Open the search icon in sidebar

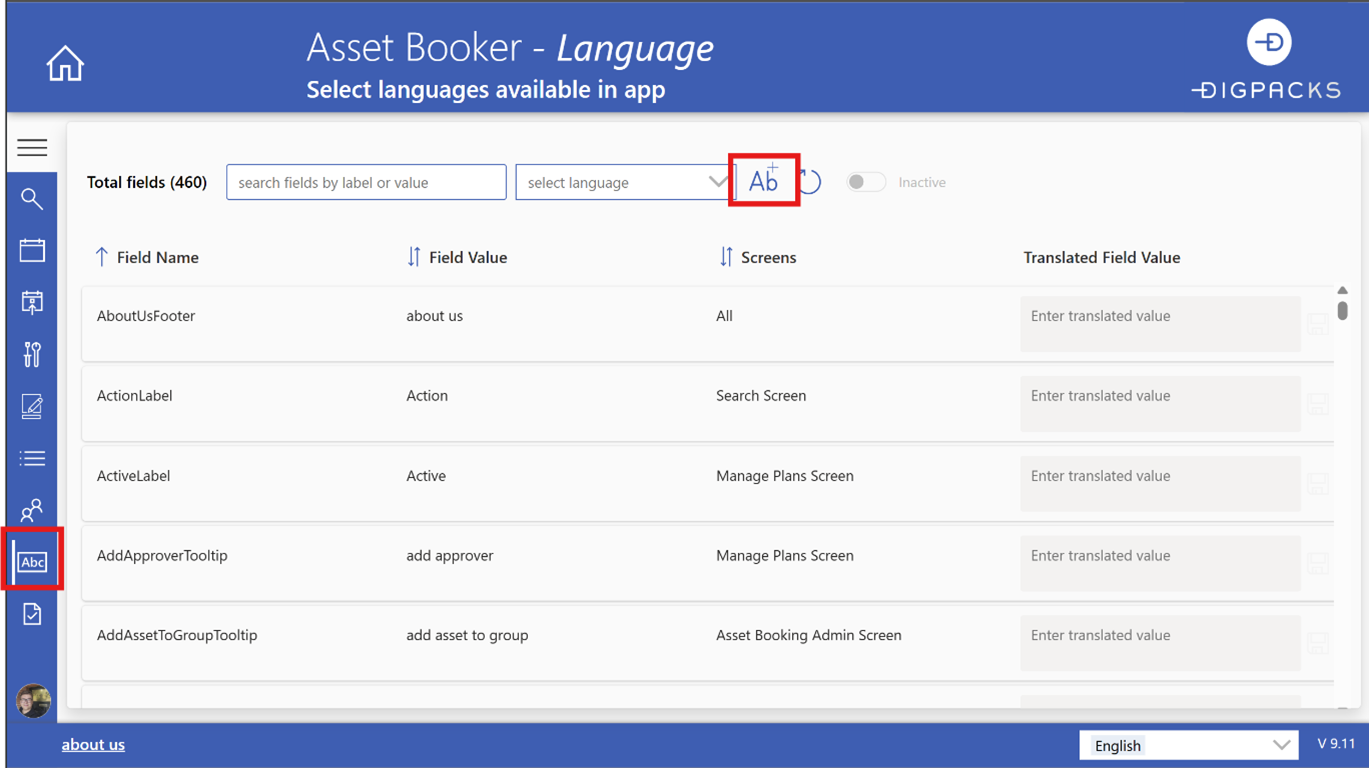(32, 199)
